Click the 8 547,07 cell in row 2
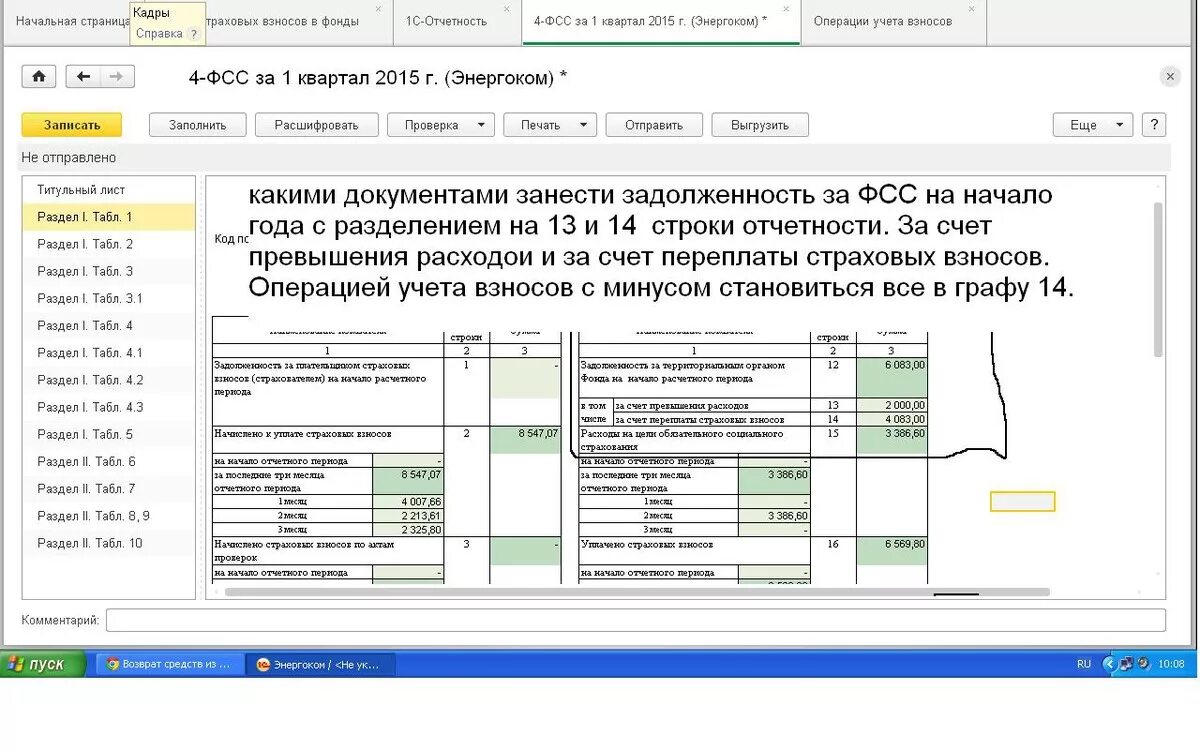Screen dimensions: 1200x750 coord(525,440)
